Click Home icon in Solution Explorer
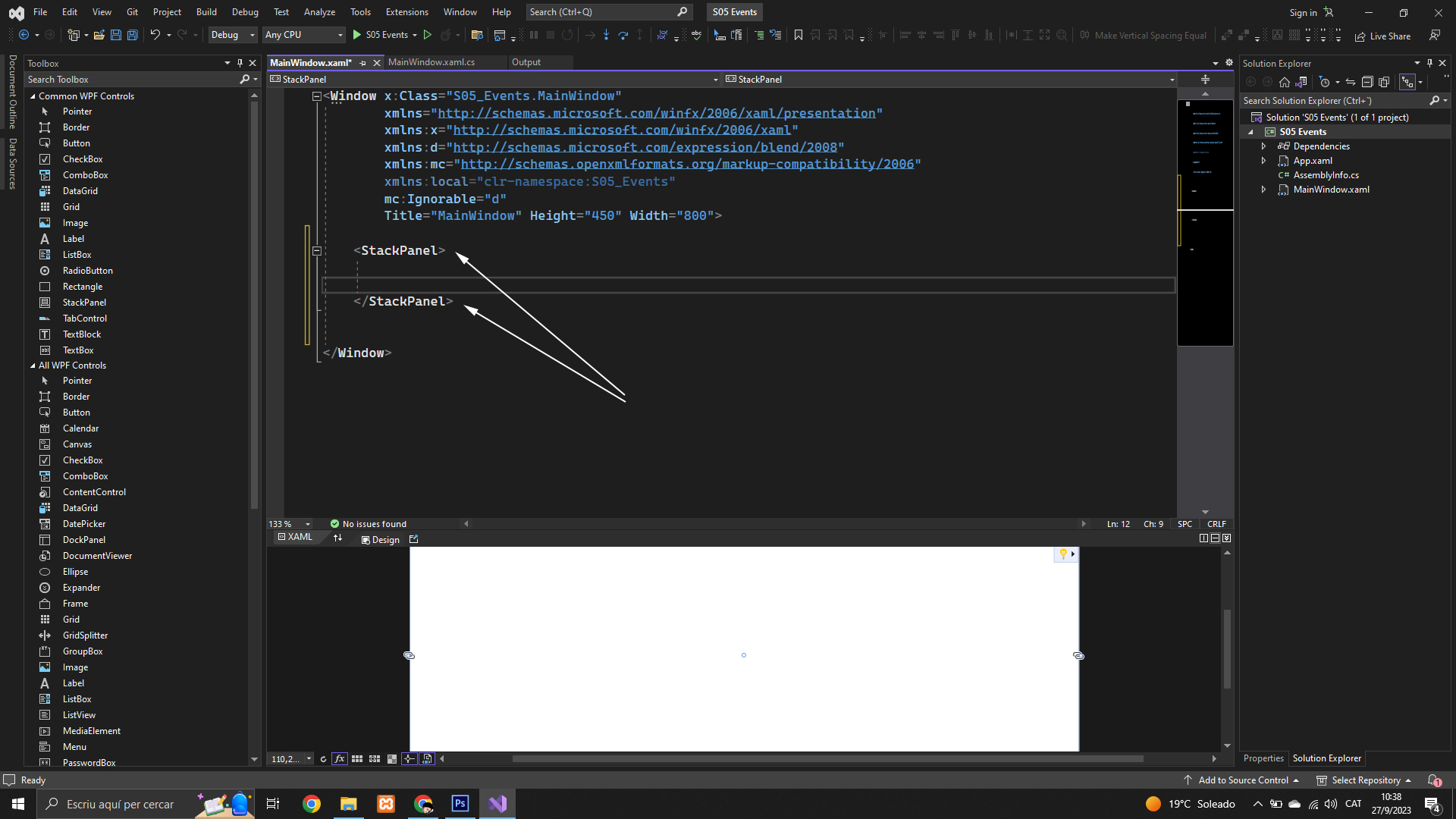Image resolution: width=1456 pixels, height=819 pixels. click(x=1284, y=82)
